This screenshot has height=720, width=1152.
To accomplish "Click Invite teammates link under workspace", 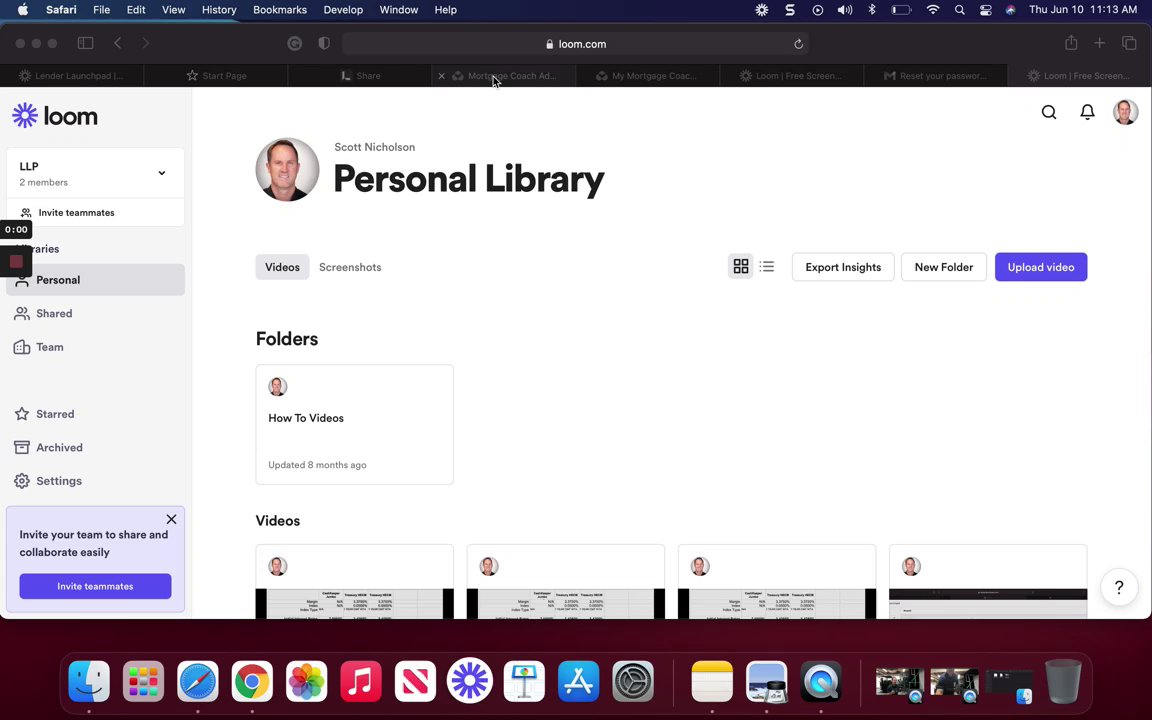I will [x=76, y=212].
